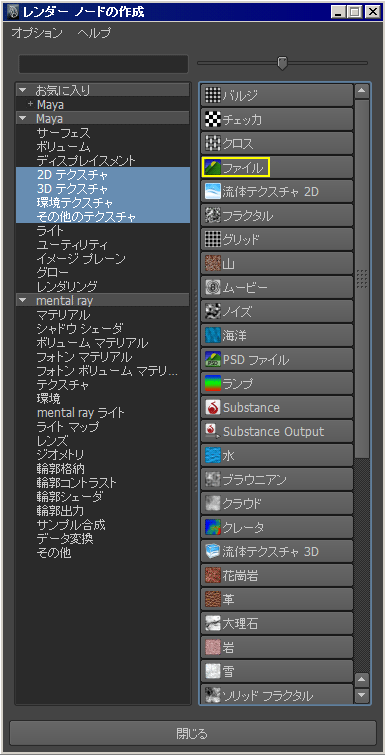This screenshot has width=385, height=755.
Task: Select サーフェス in the category tree
Action: tap(63, 132)
